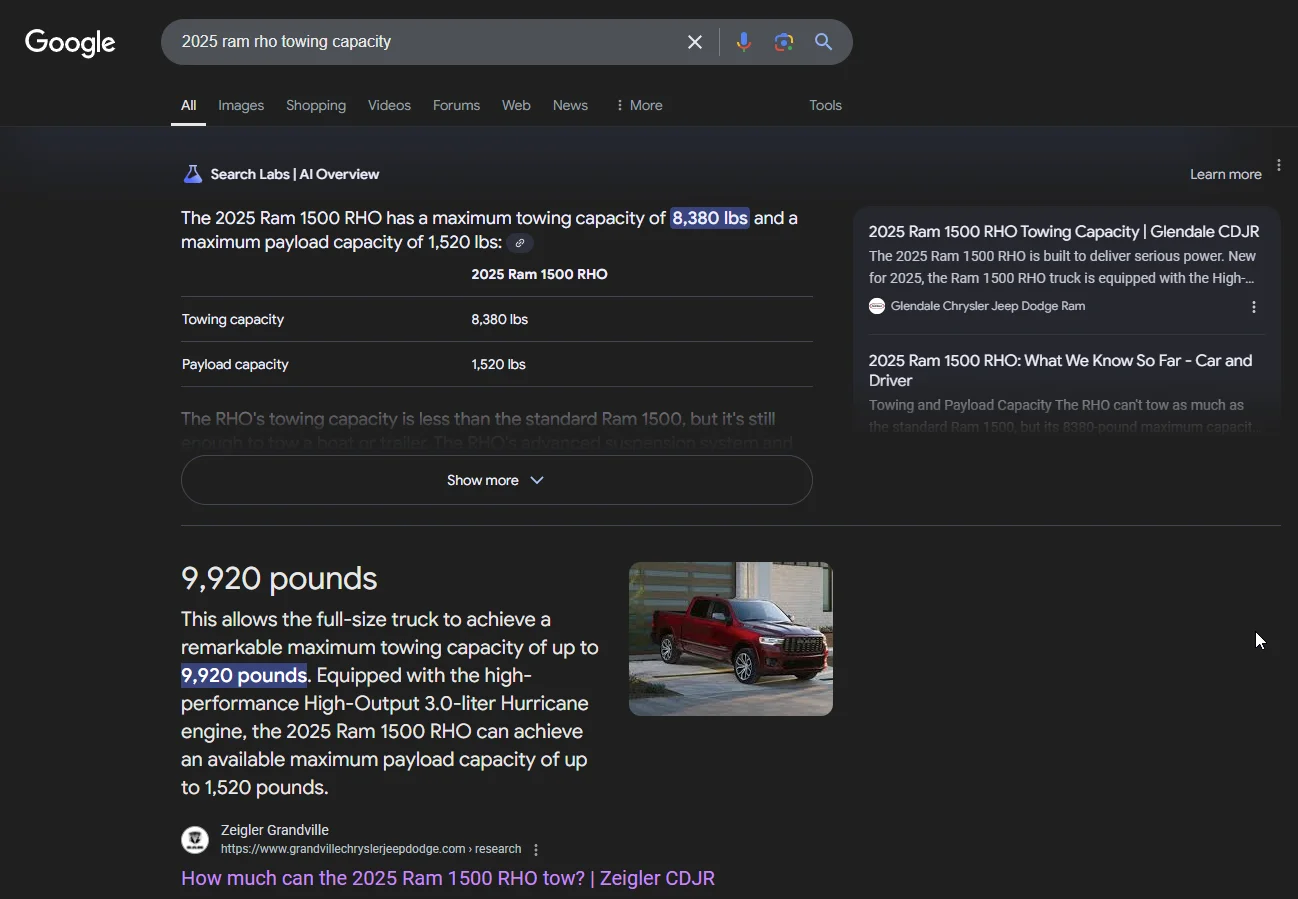The image size is (1298, 899).
Task: Click the 9,920 pounds heading
Action: click(x=279, y=578)
